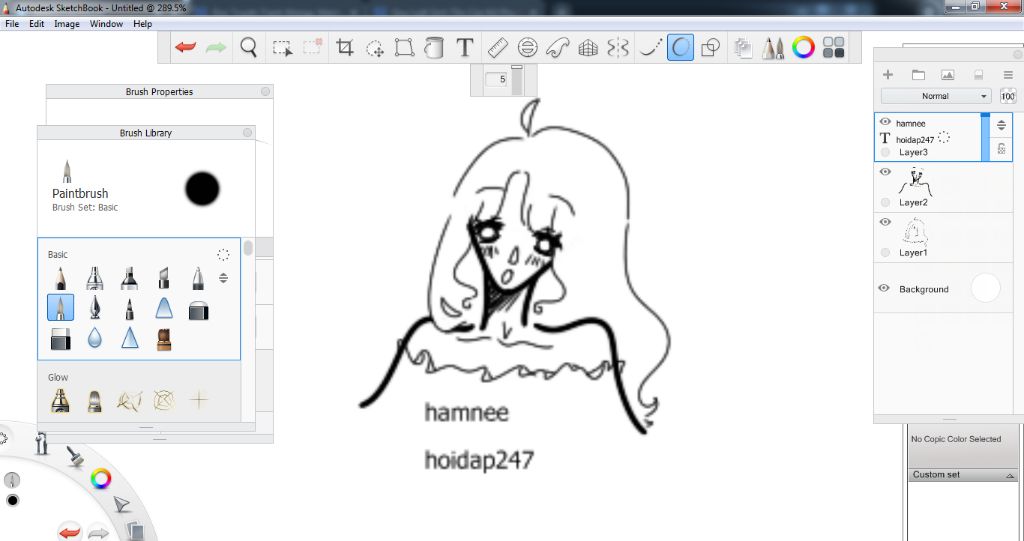1024x541 pixels.
Task: Click Basic brush set reorder arrows
Action: click(x=223, y=278)
